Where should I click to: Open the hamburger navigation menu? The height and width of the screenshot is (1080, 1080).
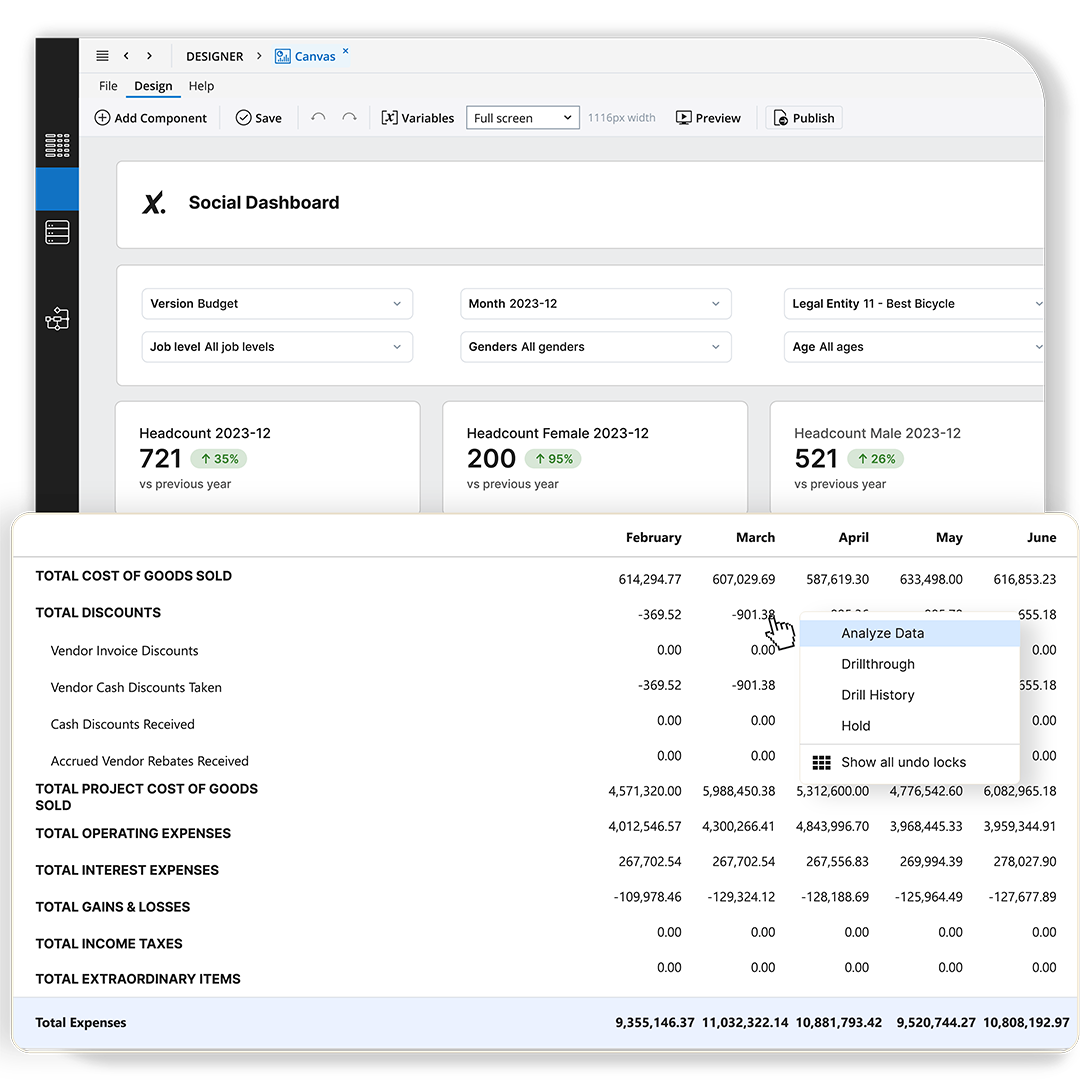coord(102,56)
